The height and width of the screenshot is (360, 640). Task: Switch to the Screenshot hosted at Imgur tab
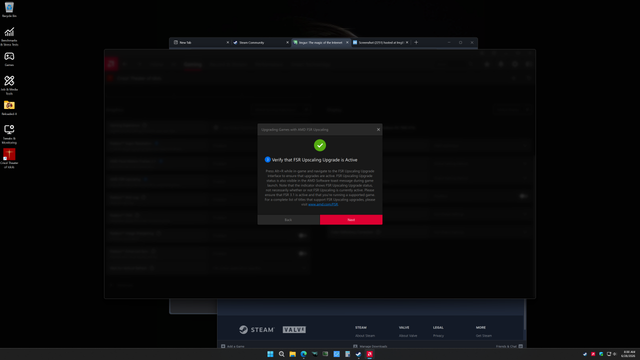point(379,42)
